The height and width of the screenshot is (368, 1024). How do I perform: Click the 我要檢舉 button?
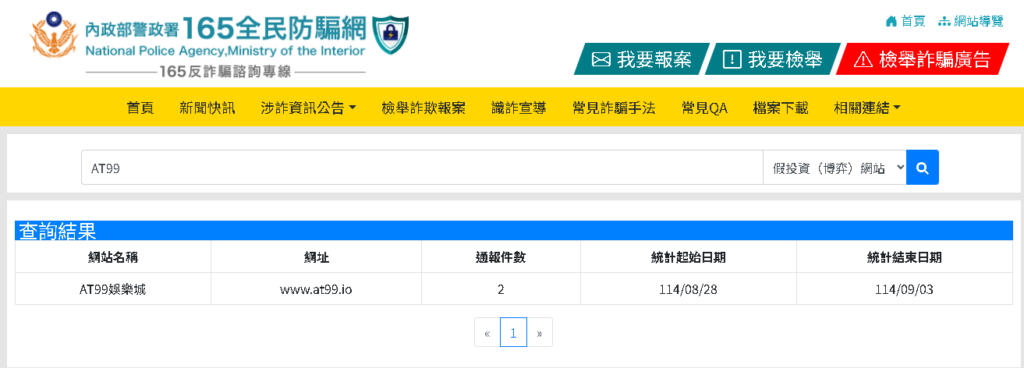tap(773, 60)
